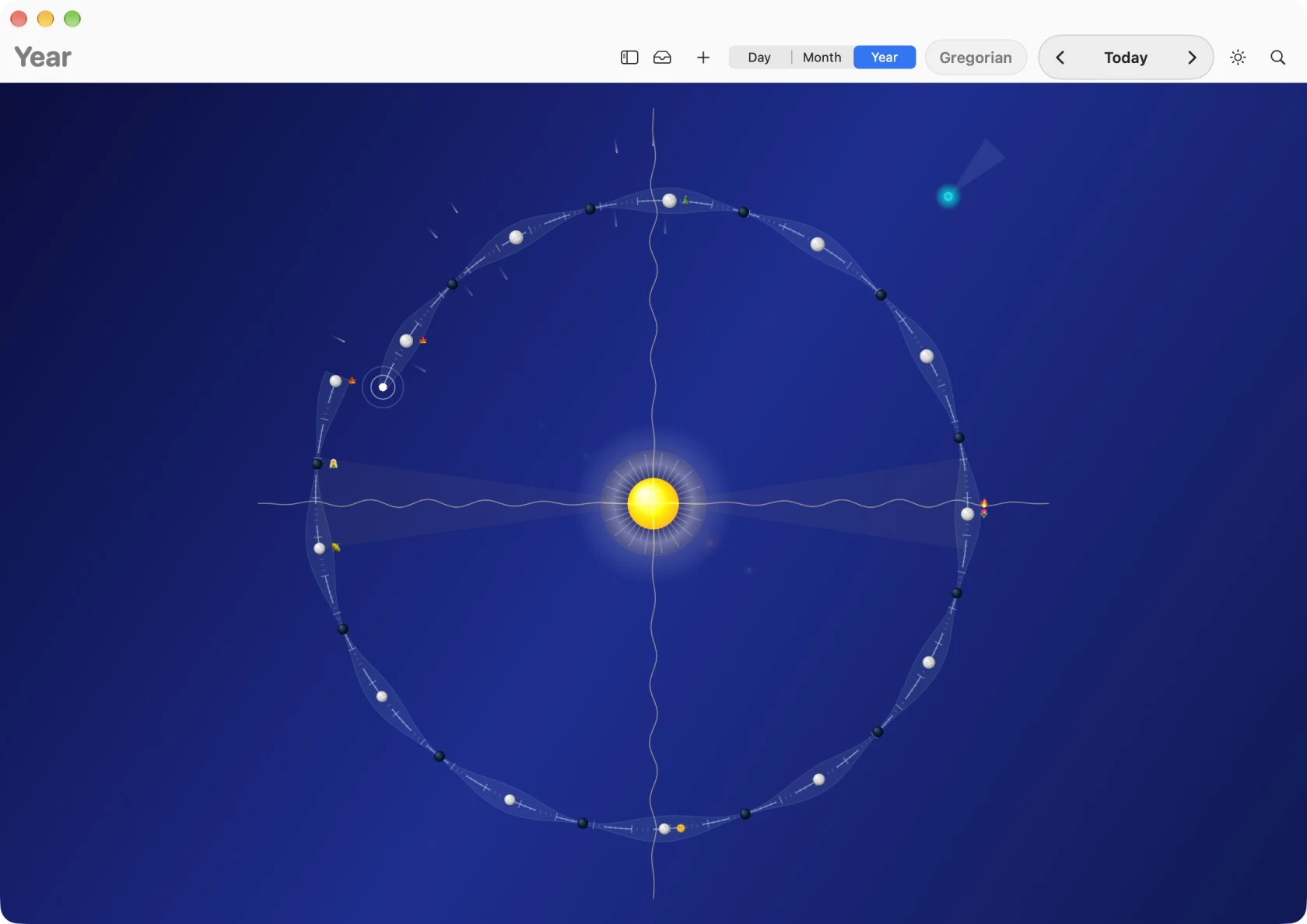Open the Gregorian calendar selector
This screenshot has height=924, width=1307.
point(976,58)
